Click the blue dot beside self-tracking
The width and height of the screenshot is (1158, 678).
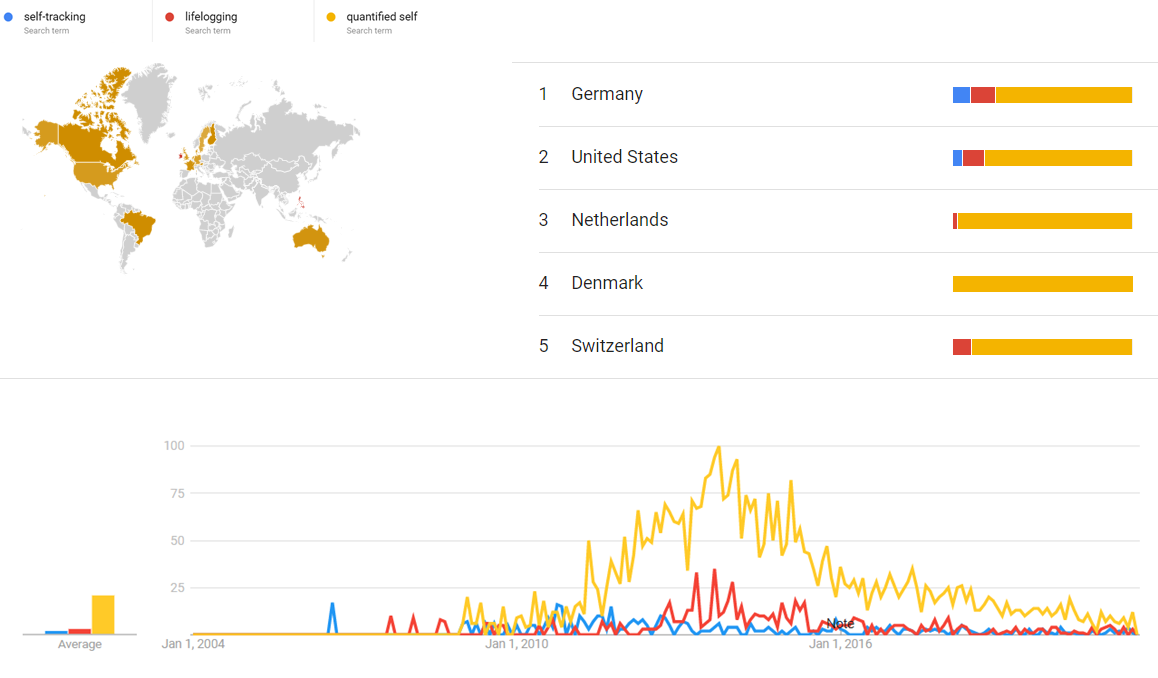click(x=8, y=17)
